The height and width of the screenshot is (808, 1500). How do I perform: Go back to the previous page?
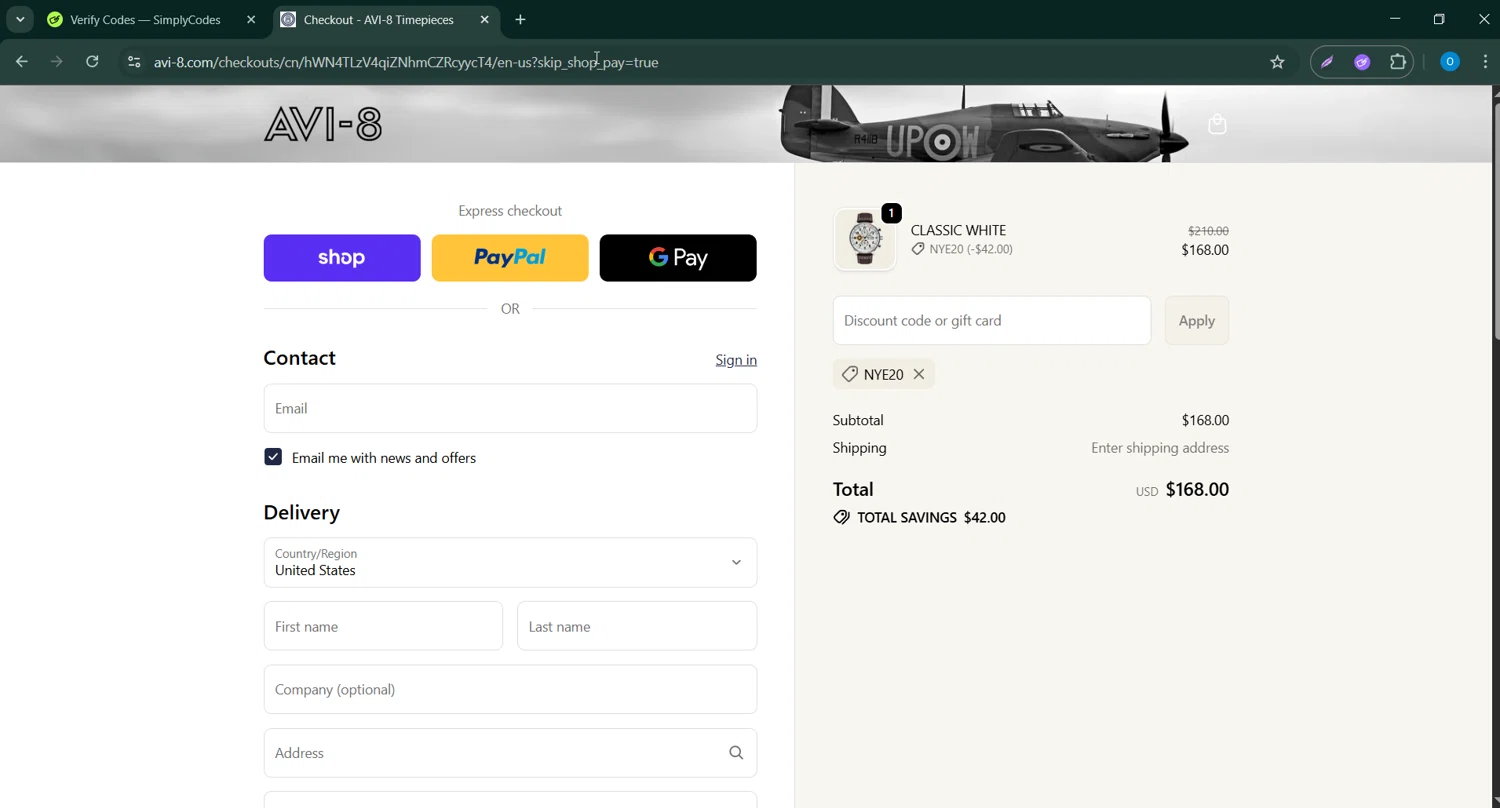coord(22,62)
